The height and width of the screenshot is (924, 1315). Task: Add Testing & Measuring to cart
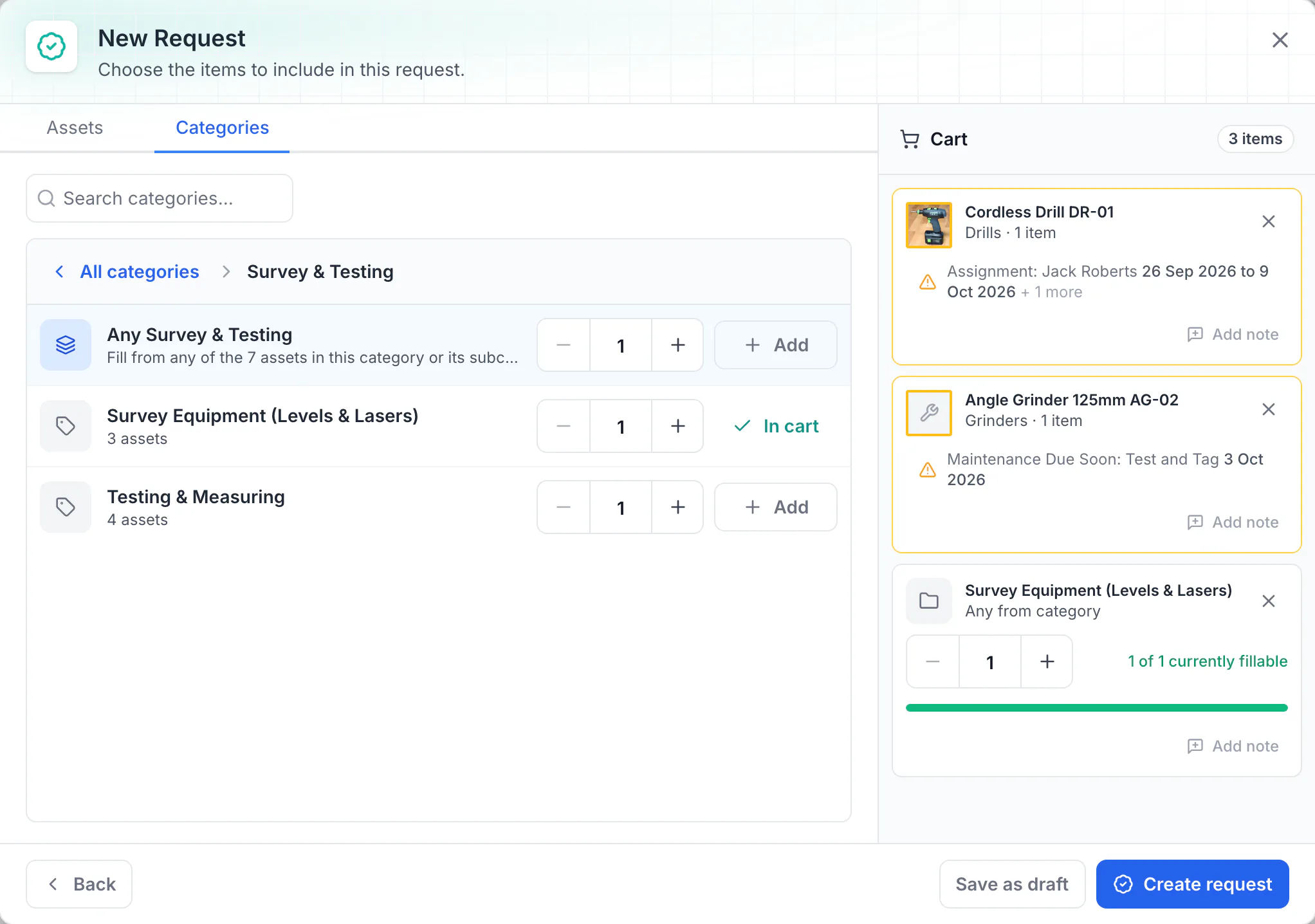pos(776,507)
